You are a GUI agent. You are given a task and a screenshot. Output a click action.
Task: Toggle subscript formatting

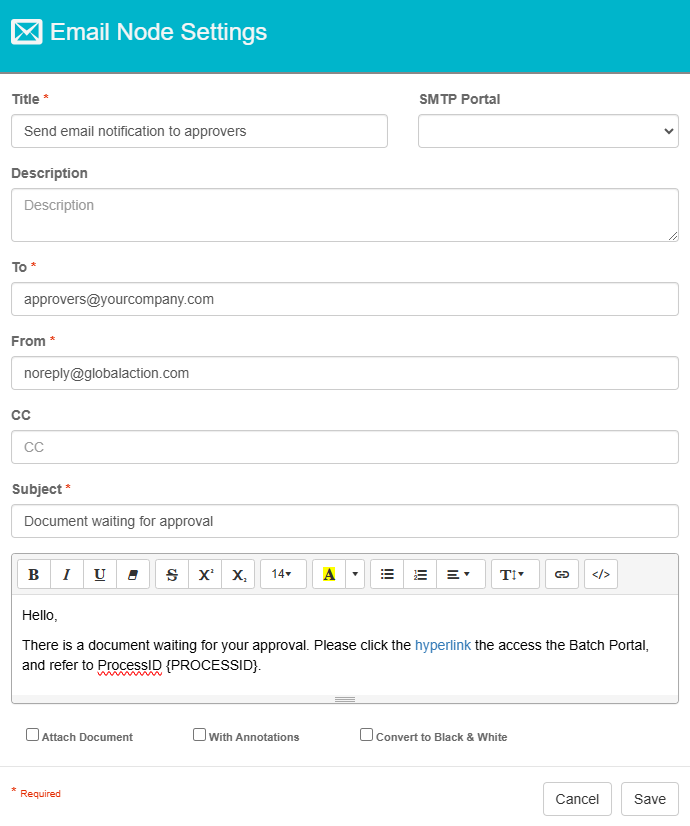(x=238, y=574)
